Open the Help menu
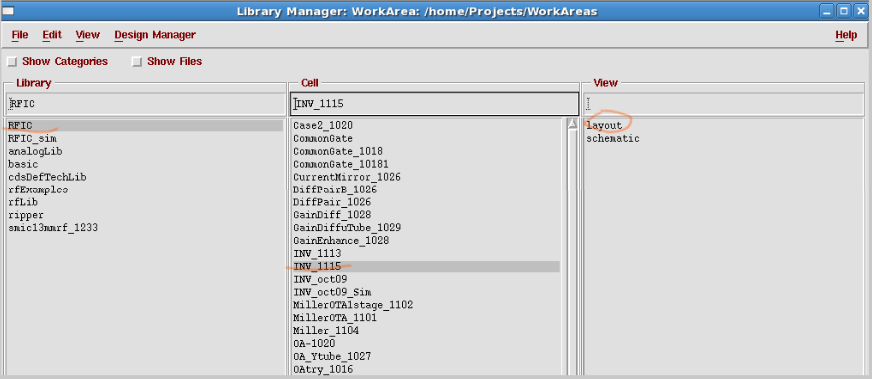The width and height of the screenshot is (872, 379). click(x=846, y=35)
